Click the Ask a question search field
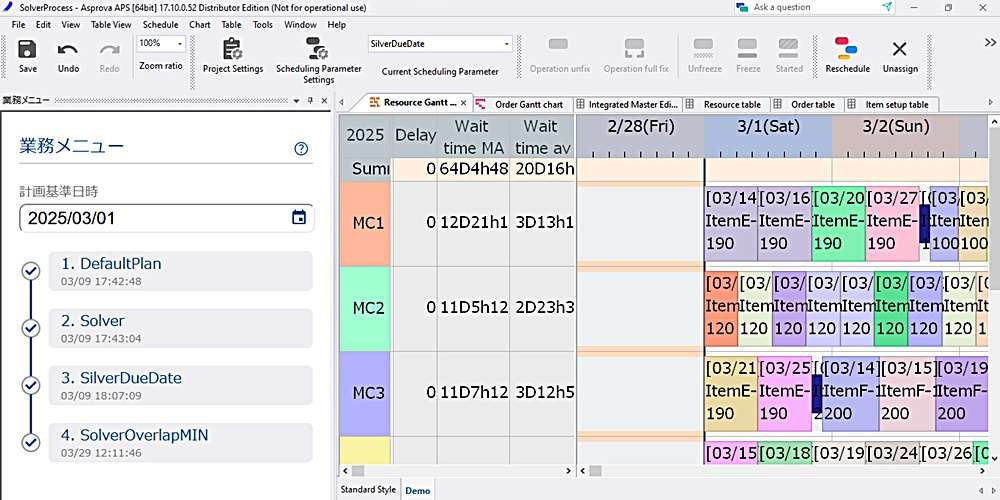 [810, 7]
